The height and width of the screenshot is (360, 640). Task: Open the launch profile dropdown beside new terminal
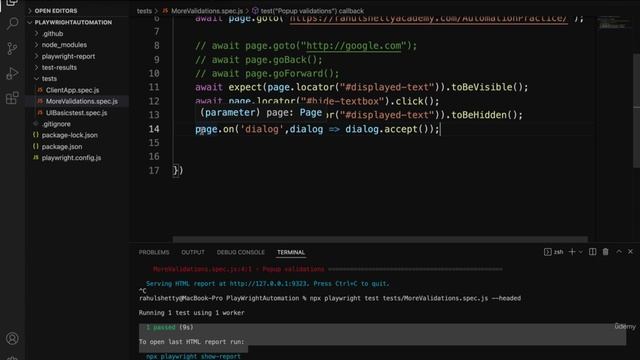pyautogui.click(x=581, y=252)
